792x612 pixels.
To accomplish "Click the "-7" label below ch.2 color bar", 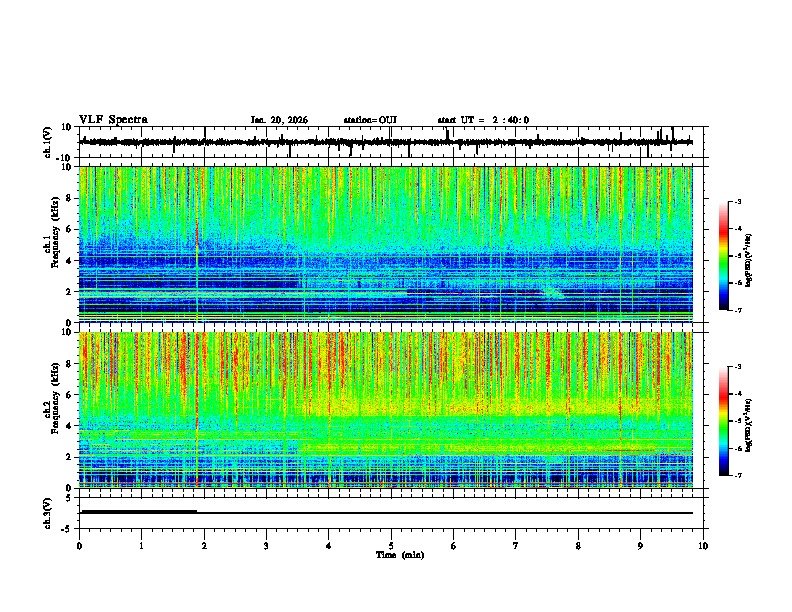I will click(737, 475).
